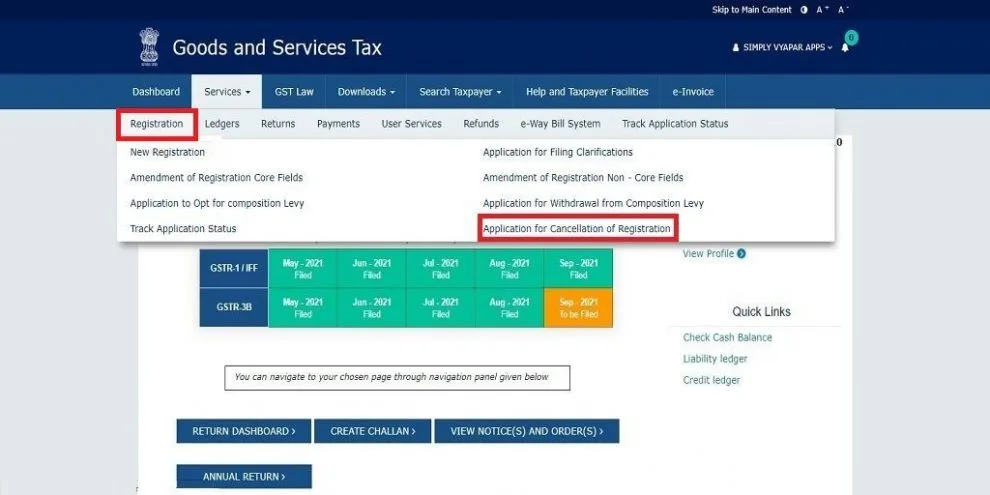
Task: Select the User Services submenu tab
Action: click(x=412, y=124)
